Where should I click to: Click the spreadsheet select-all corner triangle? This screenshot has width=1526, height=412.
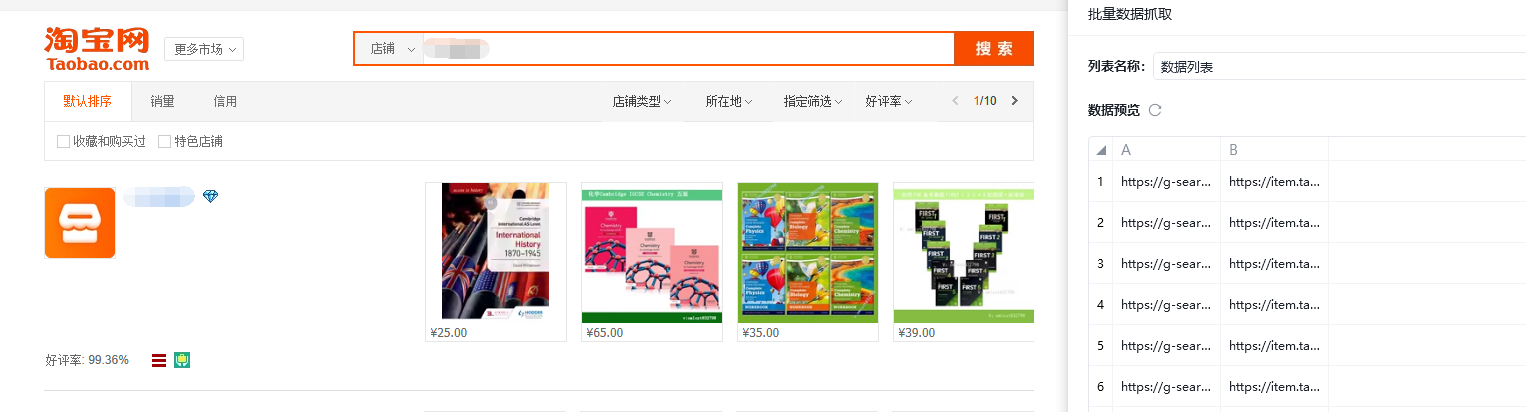[1101, 150]
